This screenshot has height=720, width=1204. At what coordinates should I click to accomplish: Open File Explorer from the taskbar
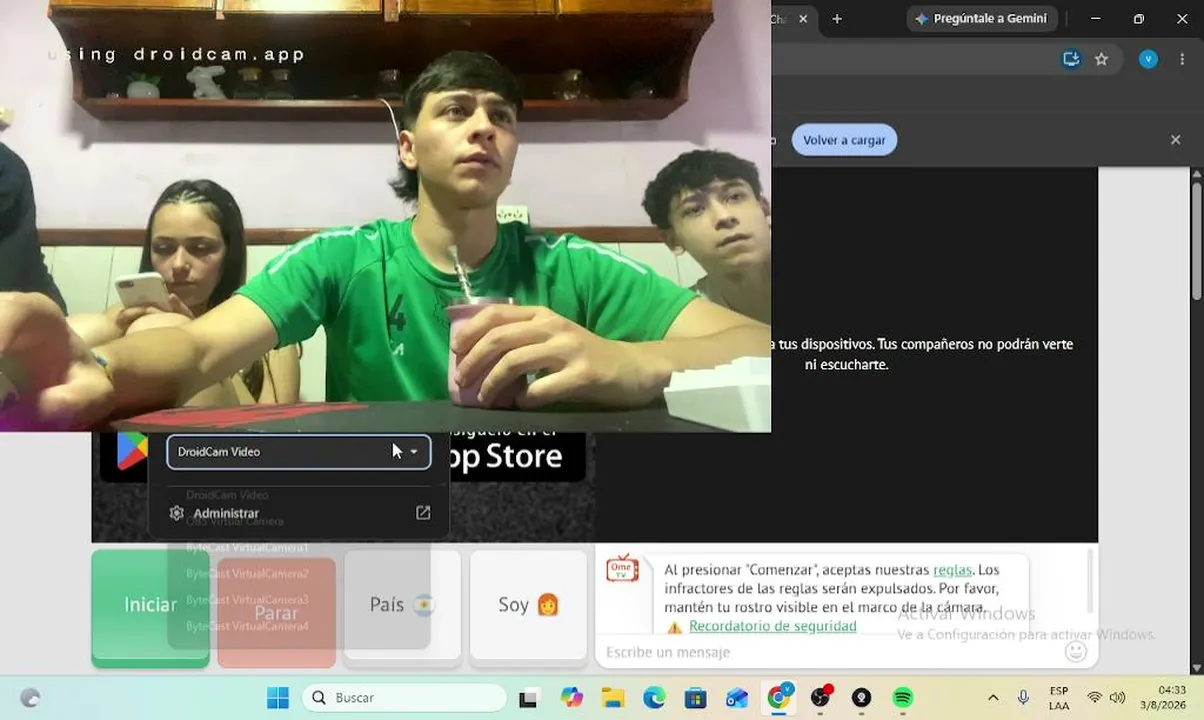click(612, 698)
